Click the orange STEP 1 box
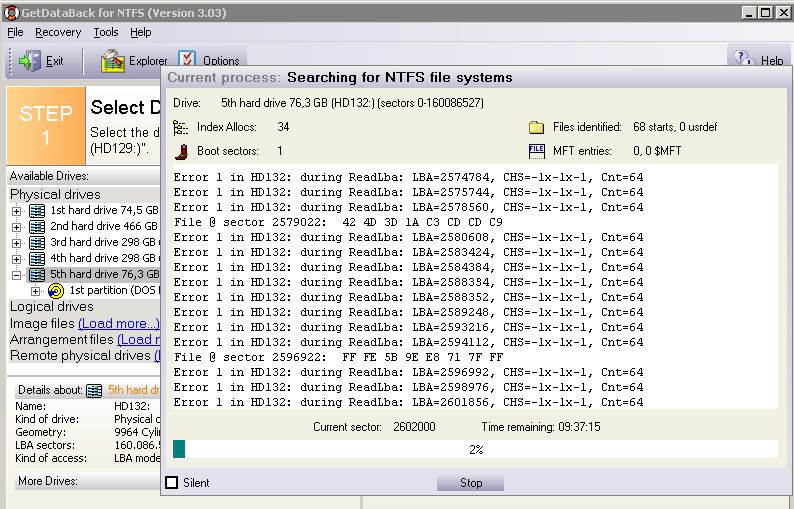This screenshot has width=794, height=509. [x=46, y=126]
